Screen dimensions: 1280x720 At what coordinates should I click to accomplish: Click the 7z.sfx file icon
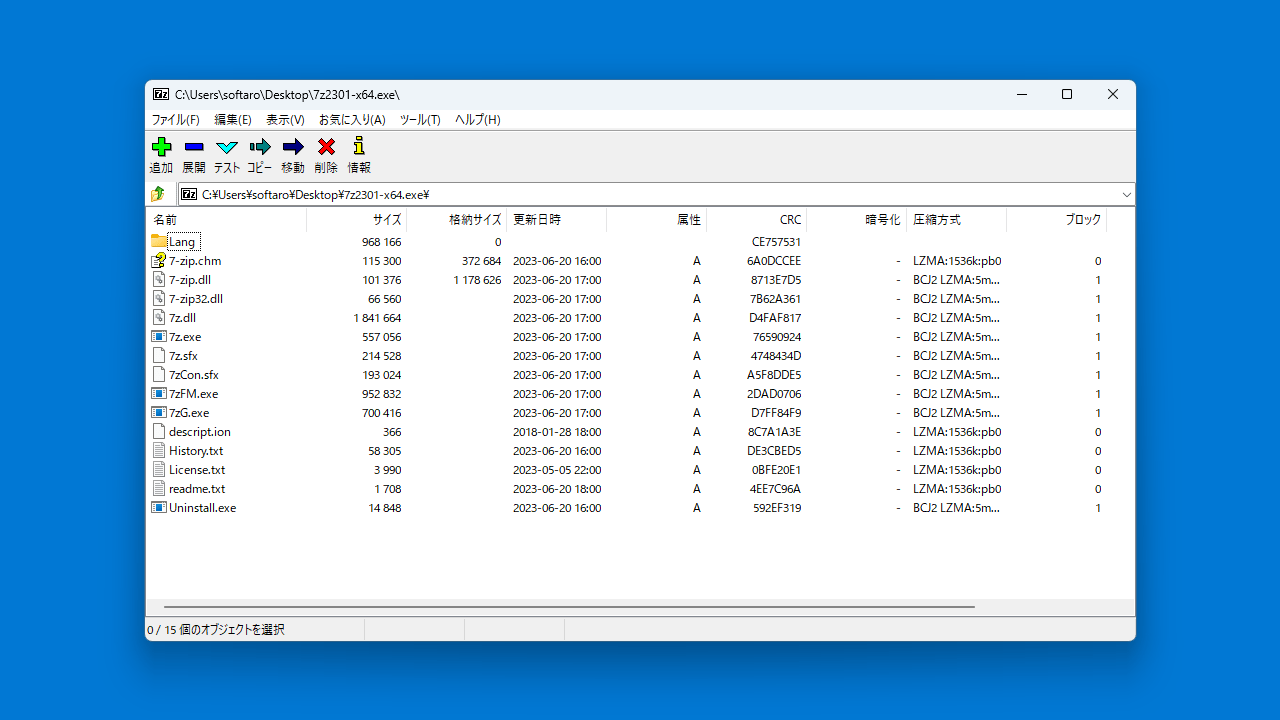coord(159,355)
